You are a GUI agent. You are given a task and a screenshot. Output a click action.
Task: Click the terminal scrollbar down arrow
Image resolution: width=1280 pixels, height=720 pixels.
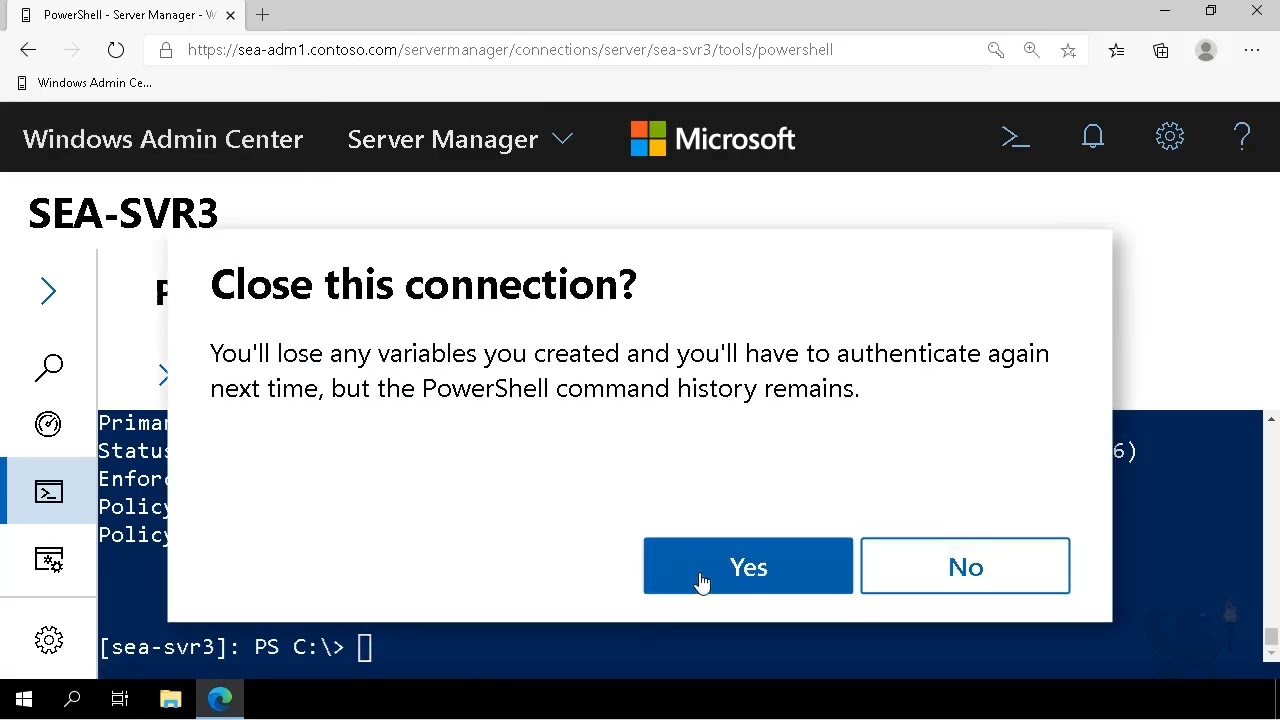pos(1271,654)
